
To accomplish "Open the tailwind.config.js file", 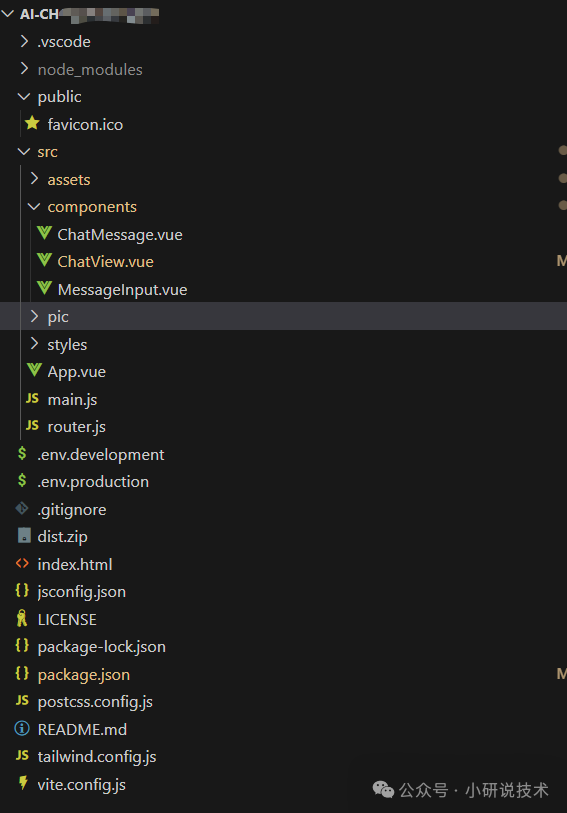I will point(97,756).
